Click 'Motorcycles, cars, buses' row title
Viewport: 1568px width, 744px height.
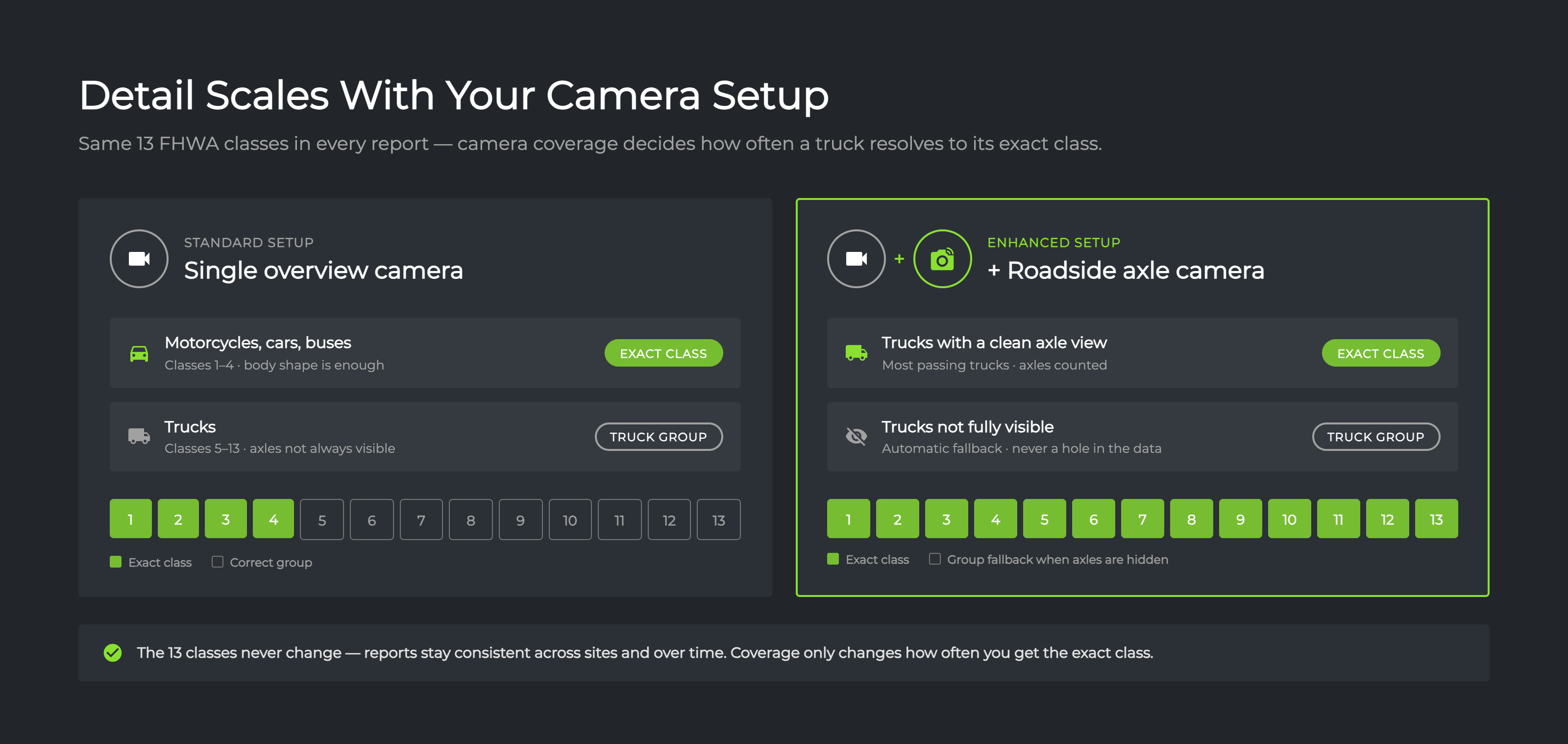point(257,343)
